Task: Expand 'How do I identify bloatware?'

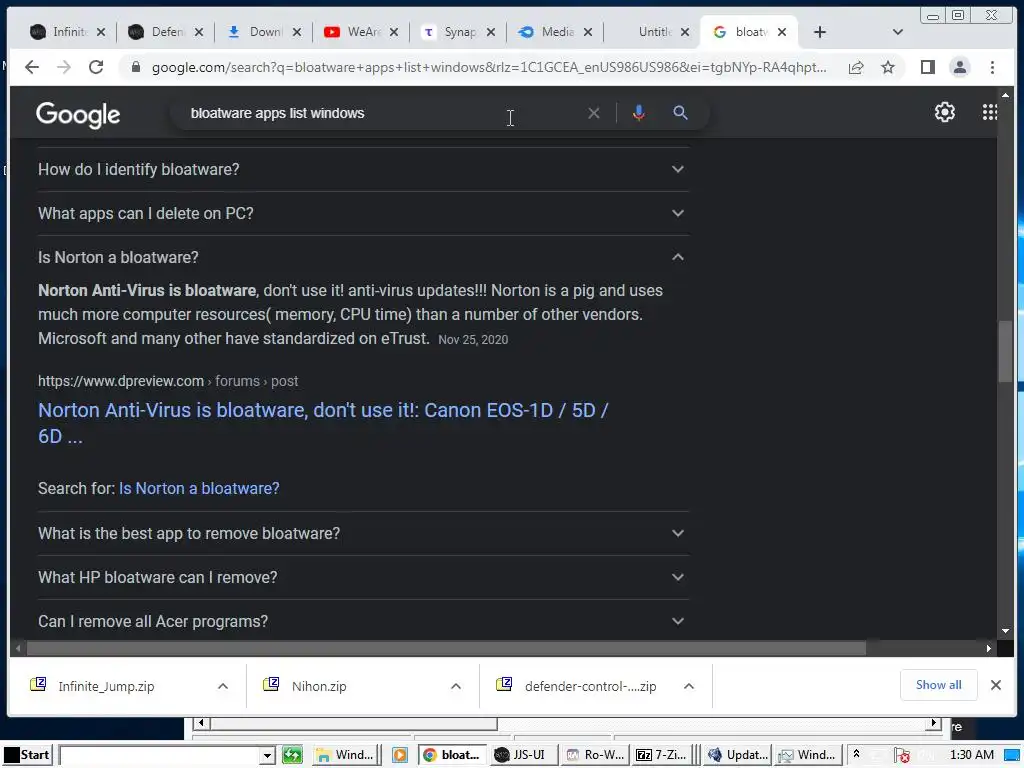Action: click(363, 169)
